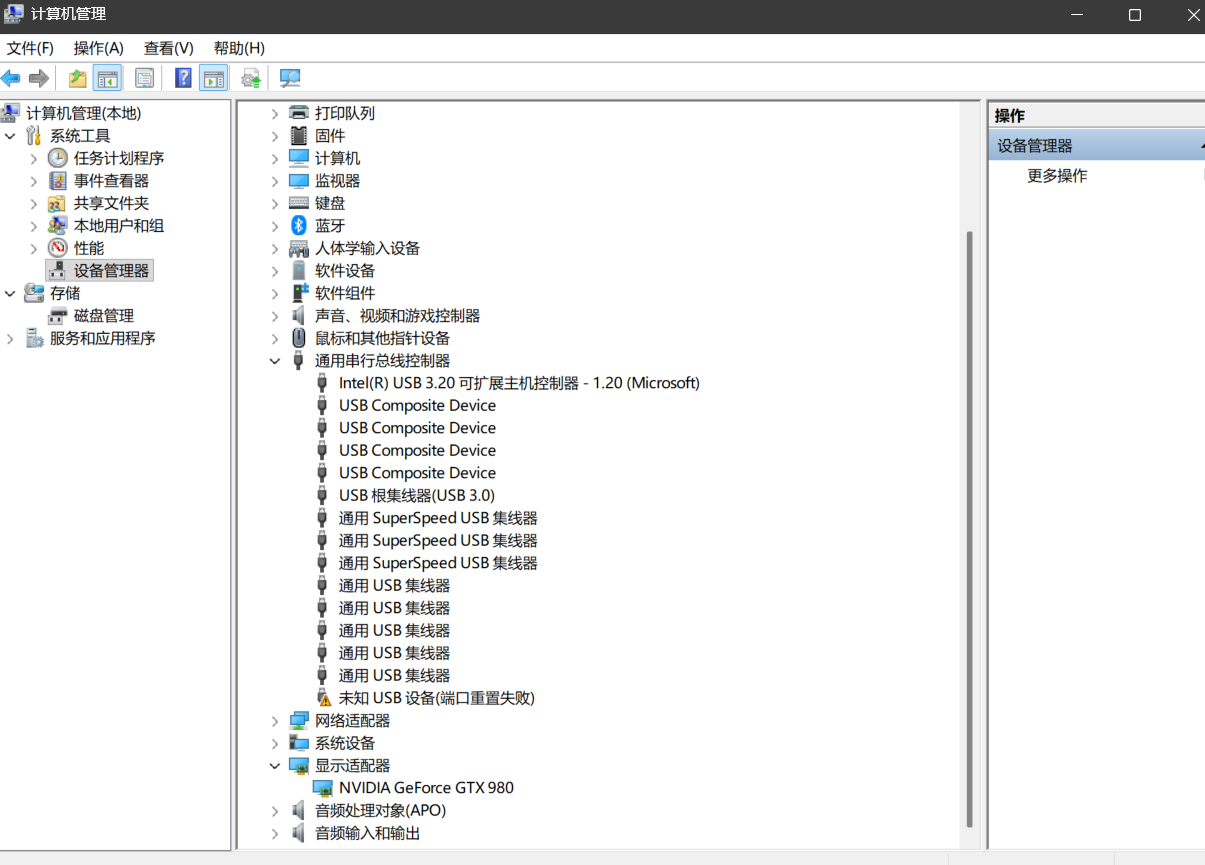
Task: Expand the 蓝牙 Bluetooth category
Action: click(275, 226)
